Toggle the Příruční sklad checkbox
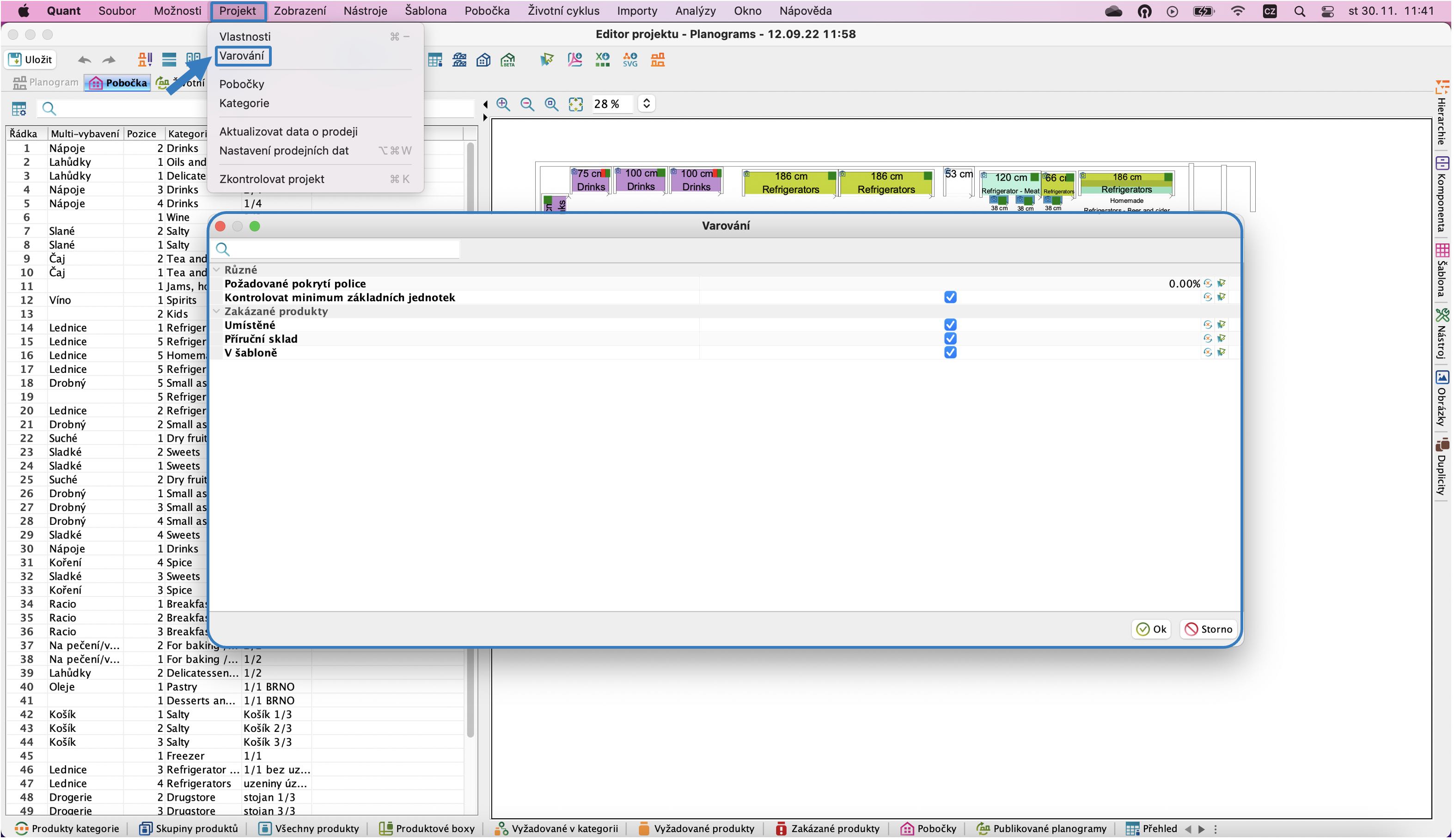 tap(950, 339)
